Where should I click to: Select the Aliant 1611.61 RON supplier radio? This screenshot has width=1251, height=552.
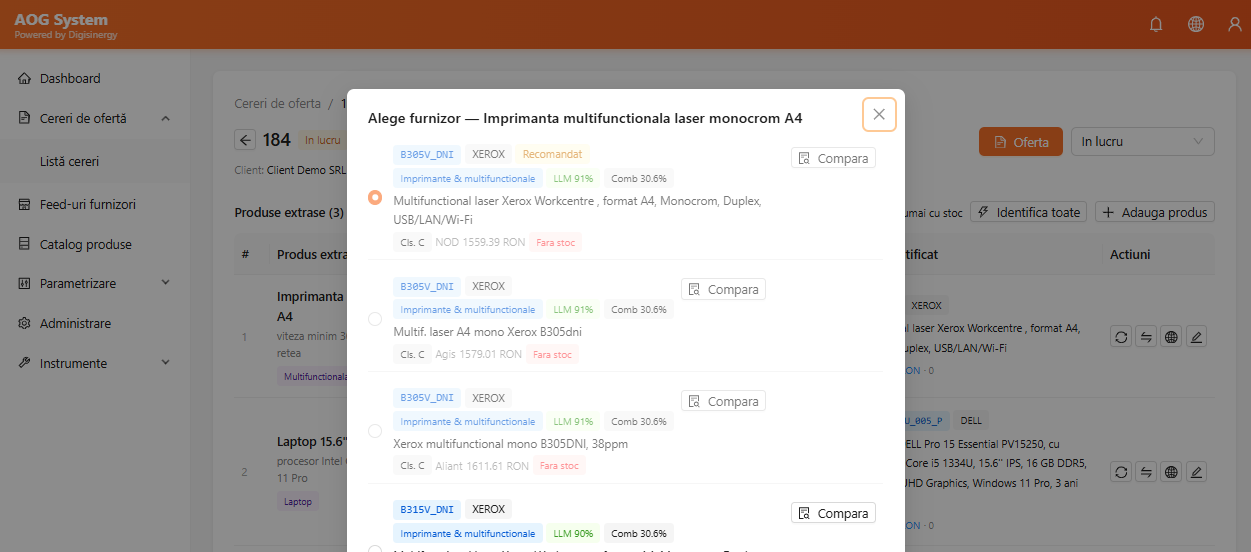pyautogui.click(x=375, y=431)
